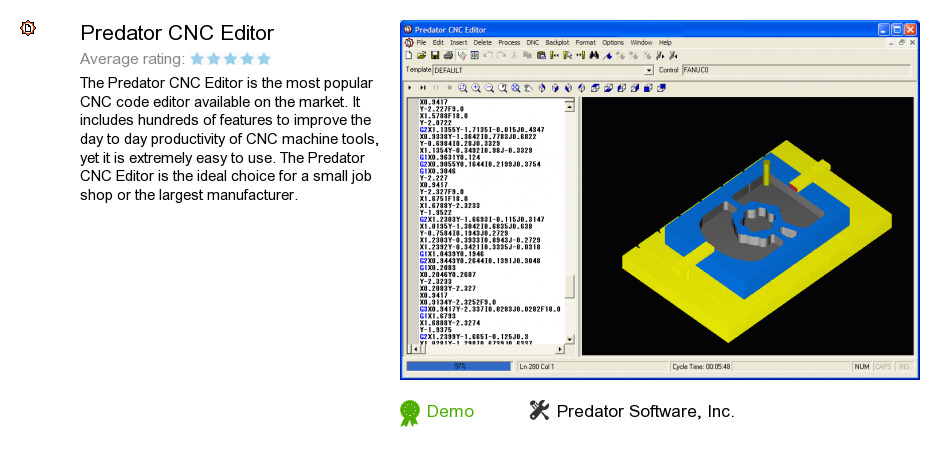This screenshot has height=457, width=940.
Task: Click the NUM status indicator
Action: click(861, 366)
